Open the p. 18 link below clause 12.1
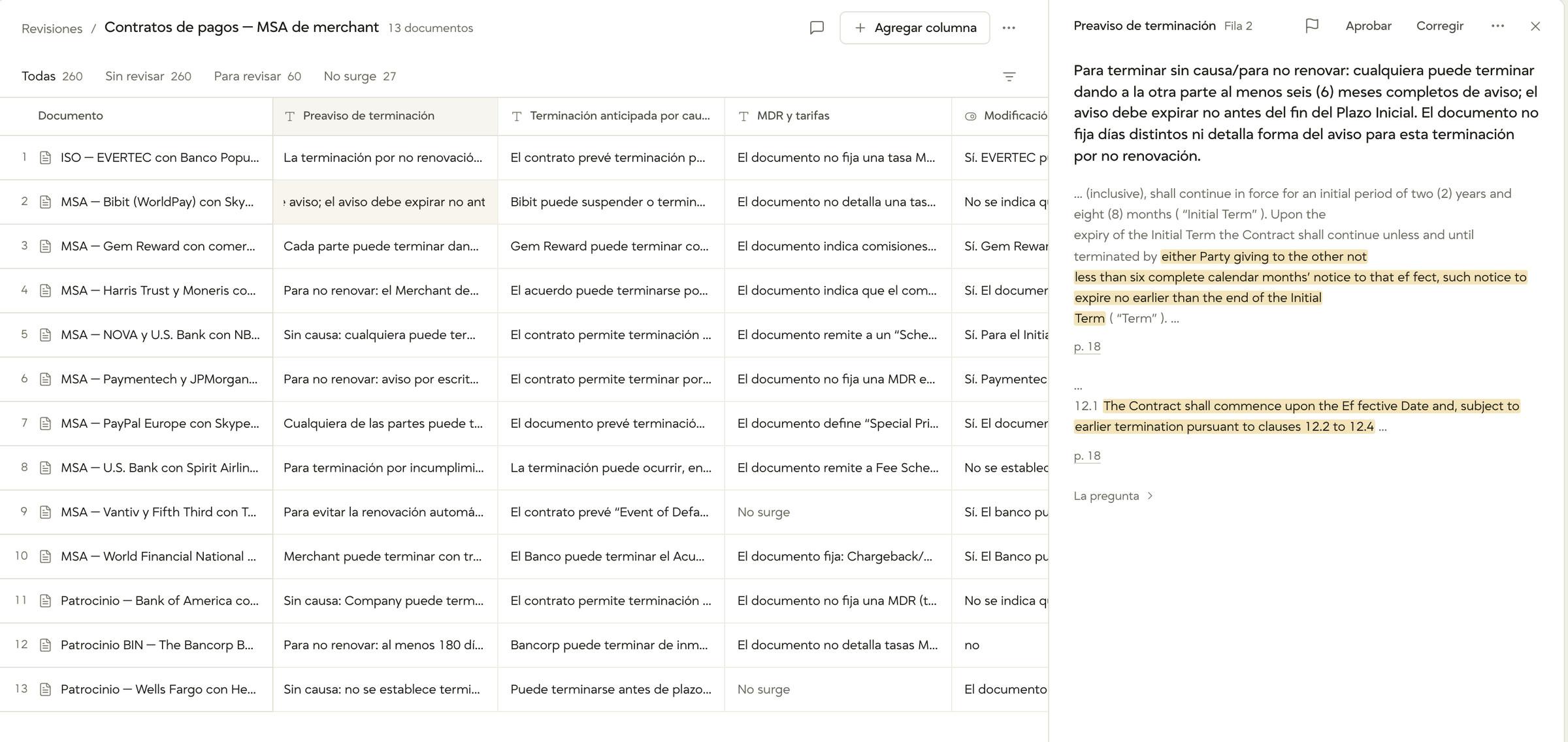This screenshot has width=1568, height=742. (1087, 456)
